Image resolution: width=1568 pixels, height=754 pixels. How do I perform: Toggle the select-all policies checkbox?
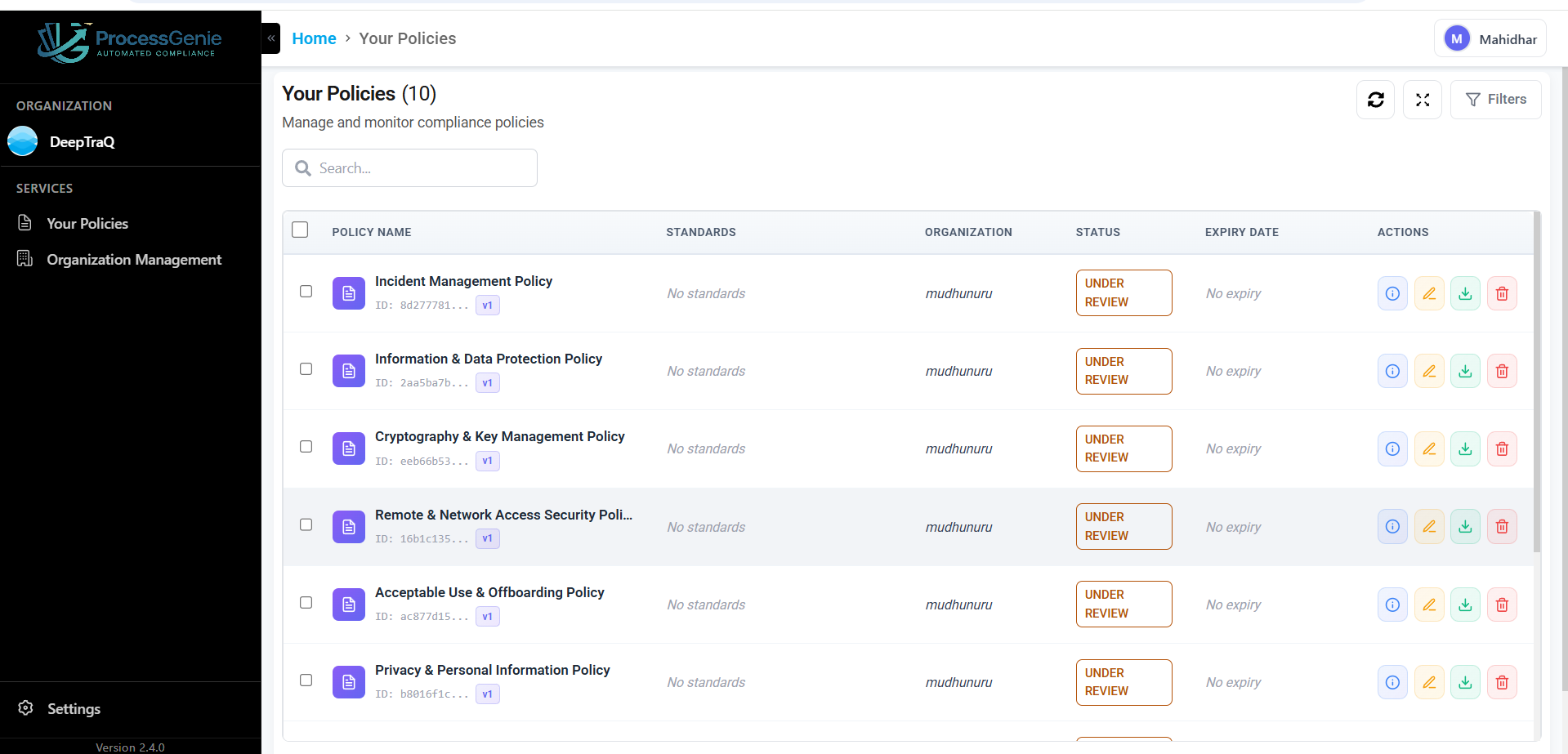pos(300,230)
